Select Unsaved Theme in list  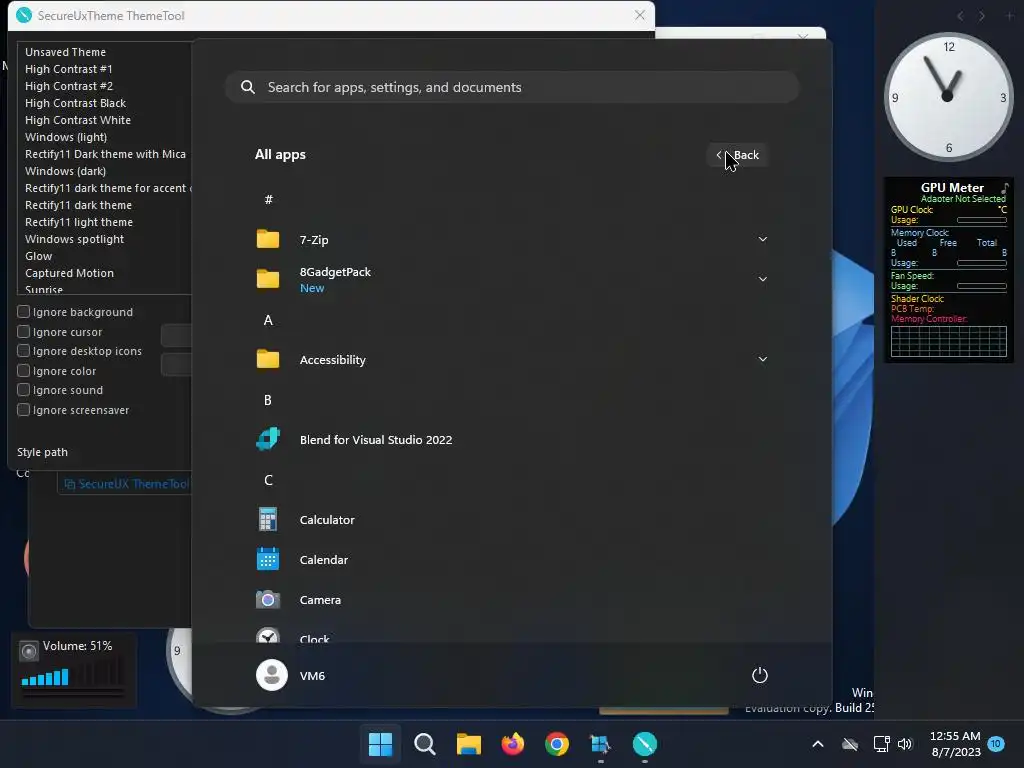click(65, 52)
